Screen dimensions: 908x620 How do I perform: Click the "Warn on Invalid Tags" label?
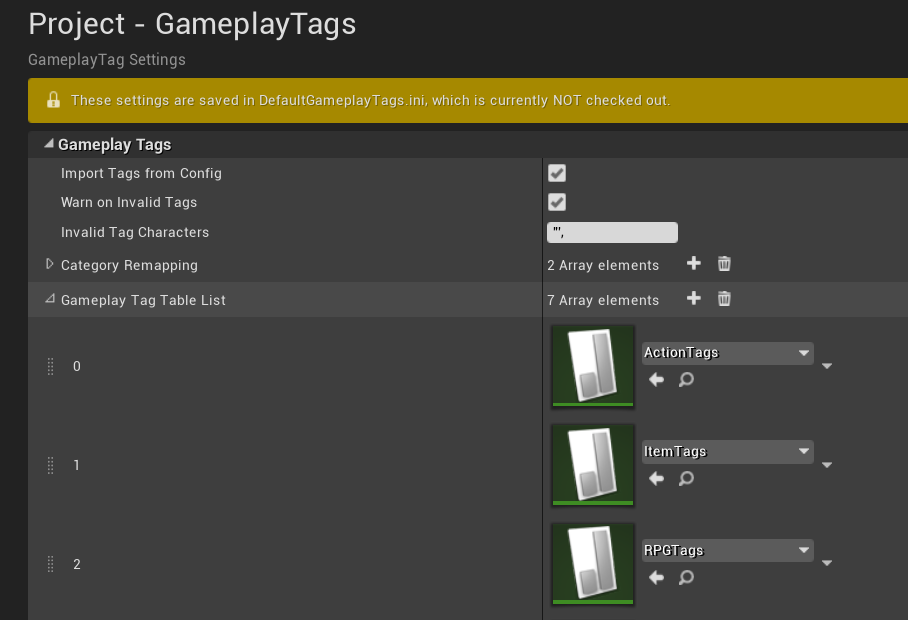tap(129, 202)
